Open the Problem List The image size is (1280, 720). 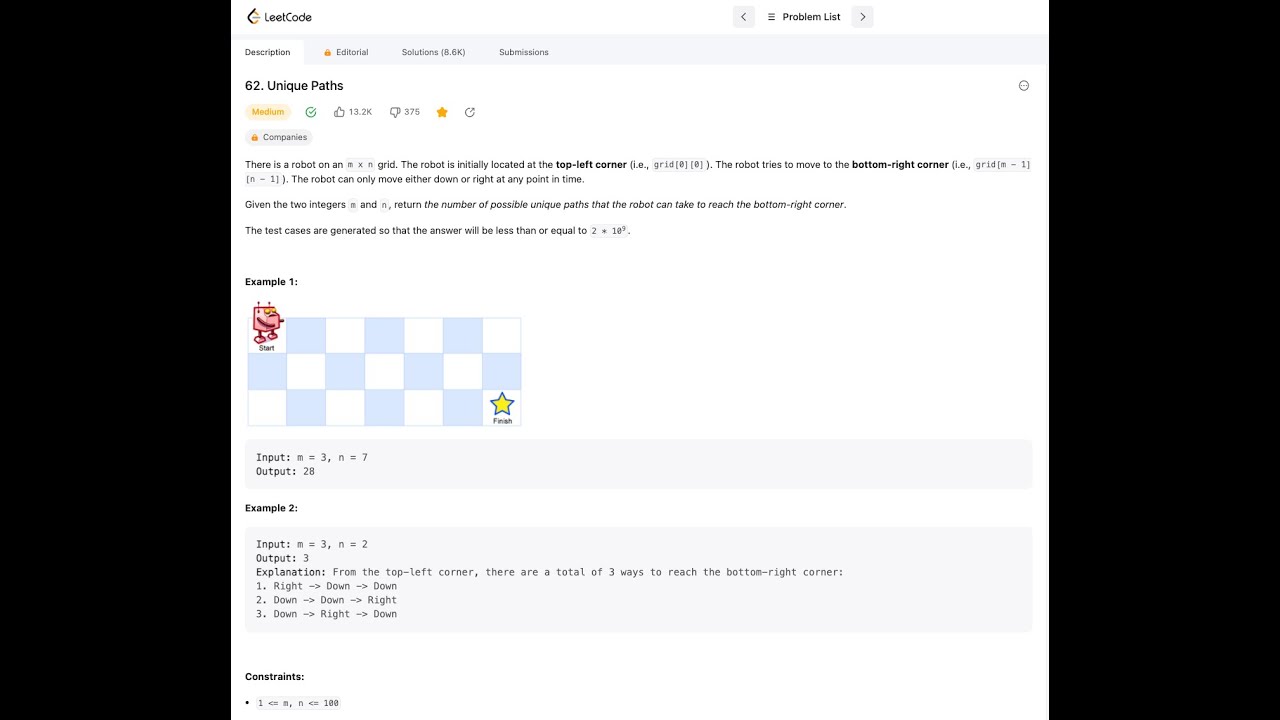804,17
